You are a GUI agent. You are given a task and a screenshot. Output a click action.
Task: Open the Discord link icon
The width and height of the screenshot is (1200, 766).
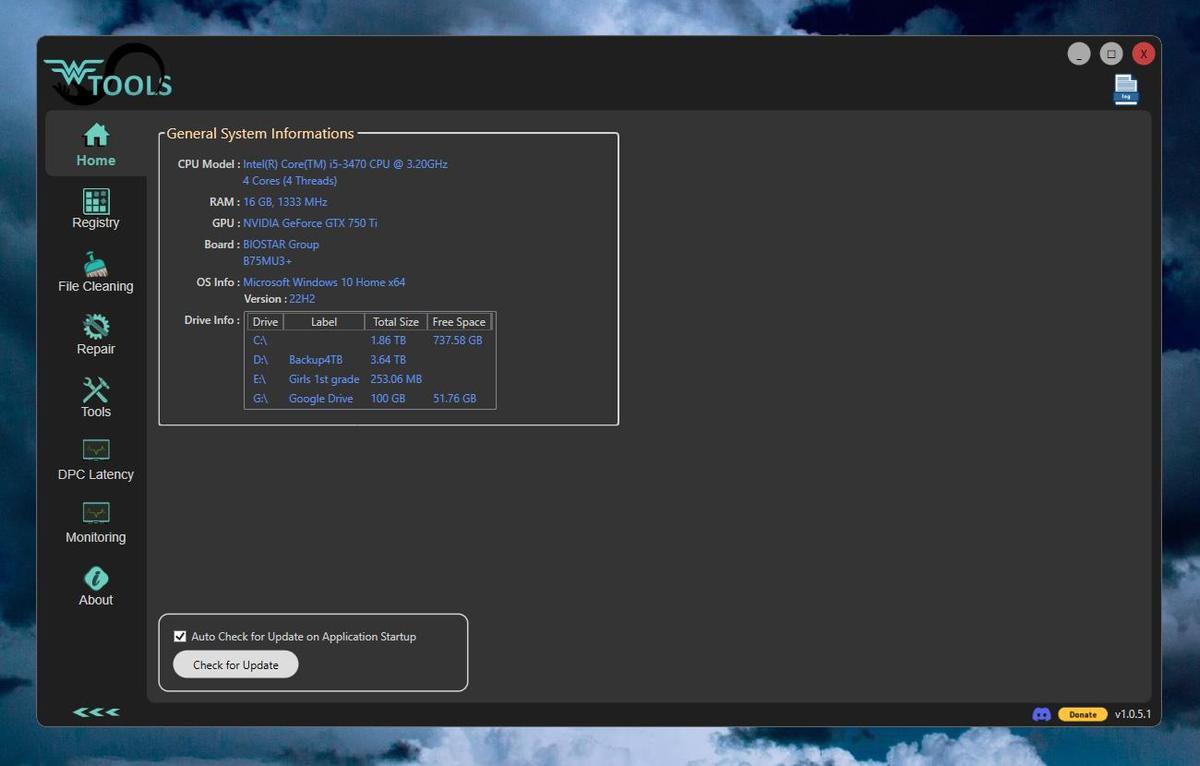point(1041,714)
